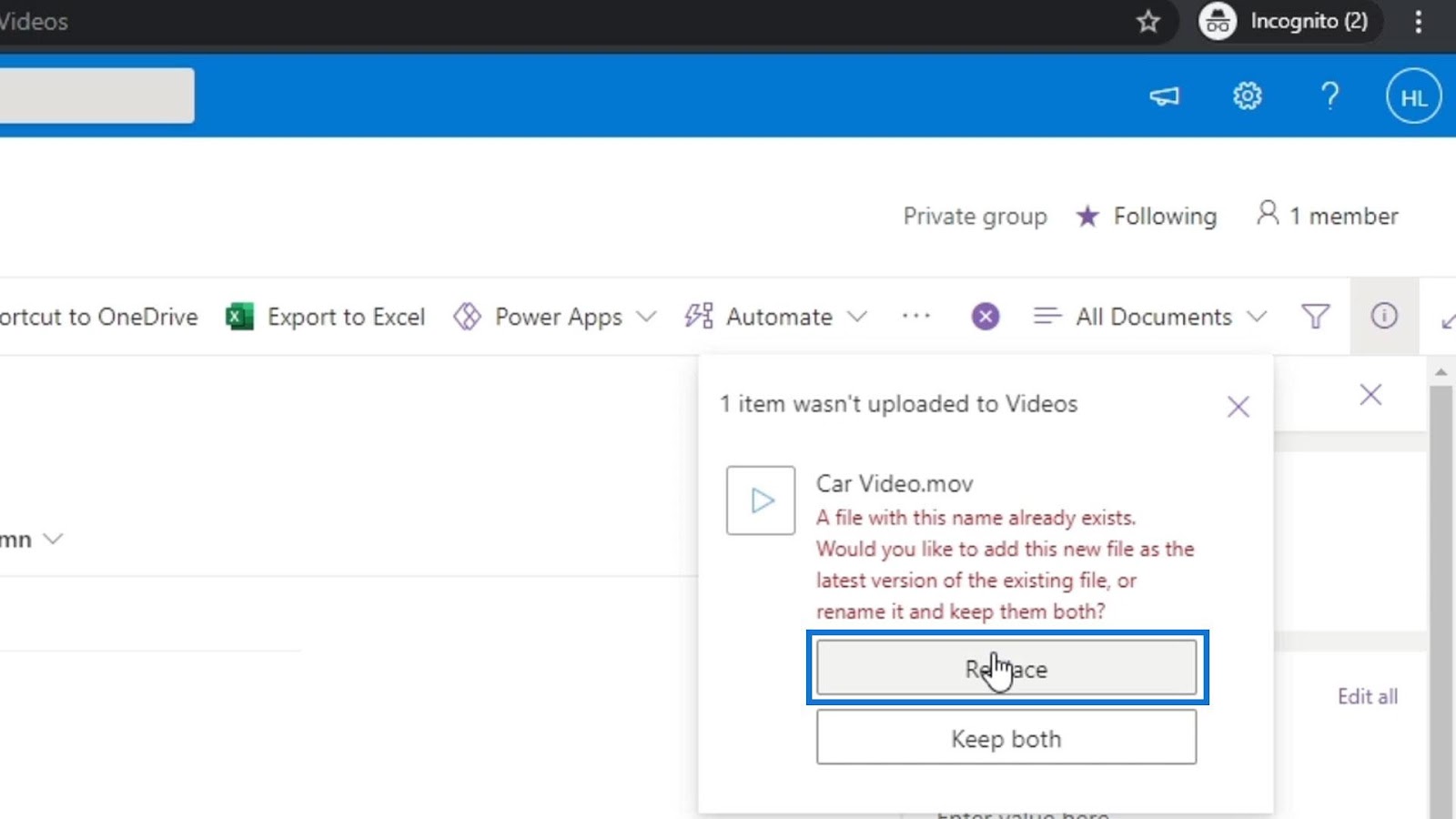Click inside the SharePoint search box
The width and height of the screenshot is (1456, 819).
(x=96, y=96)
